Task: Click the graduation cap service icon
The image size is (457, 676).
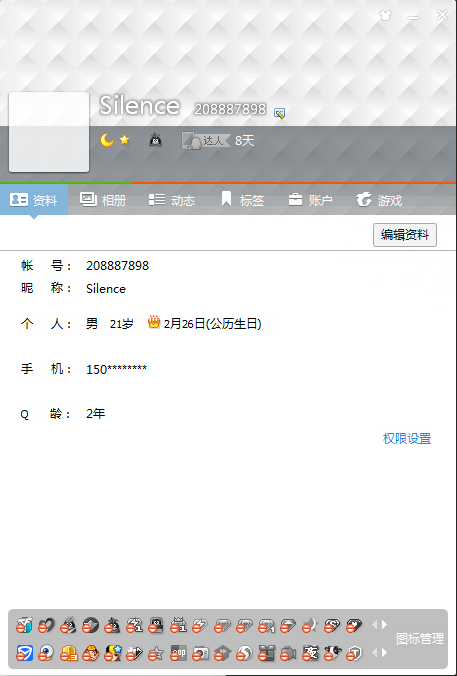Action: tap(222, 653)
